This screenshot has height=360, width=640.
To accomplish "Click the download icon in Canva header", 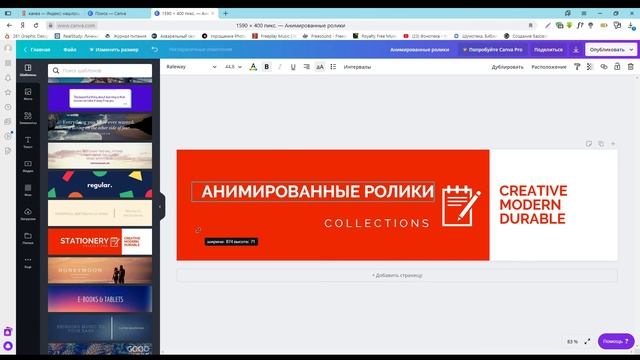I will (x=576, y=49).
